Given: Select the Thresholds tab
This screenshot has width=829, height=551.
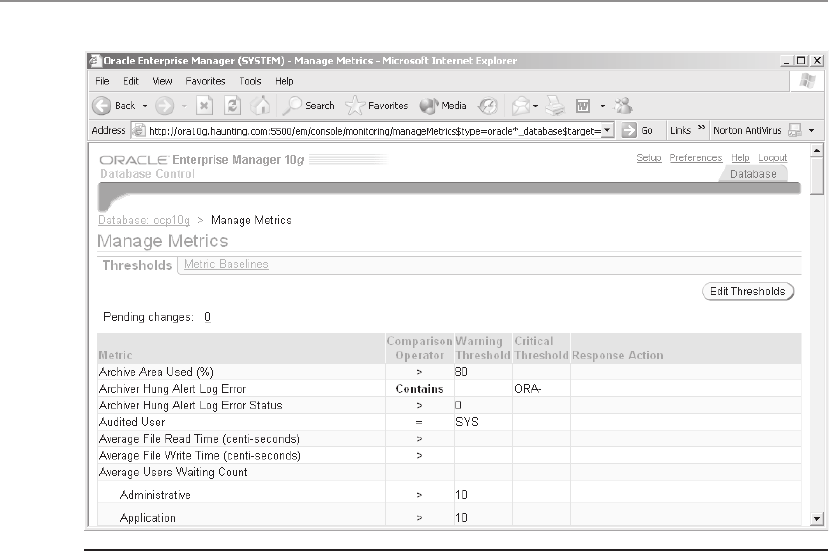Looking at the screenshot, I should point(137,265).
